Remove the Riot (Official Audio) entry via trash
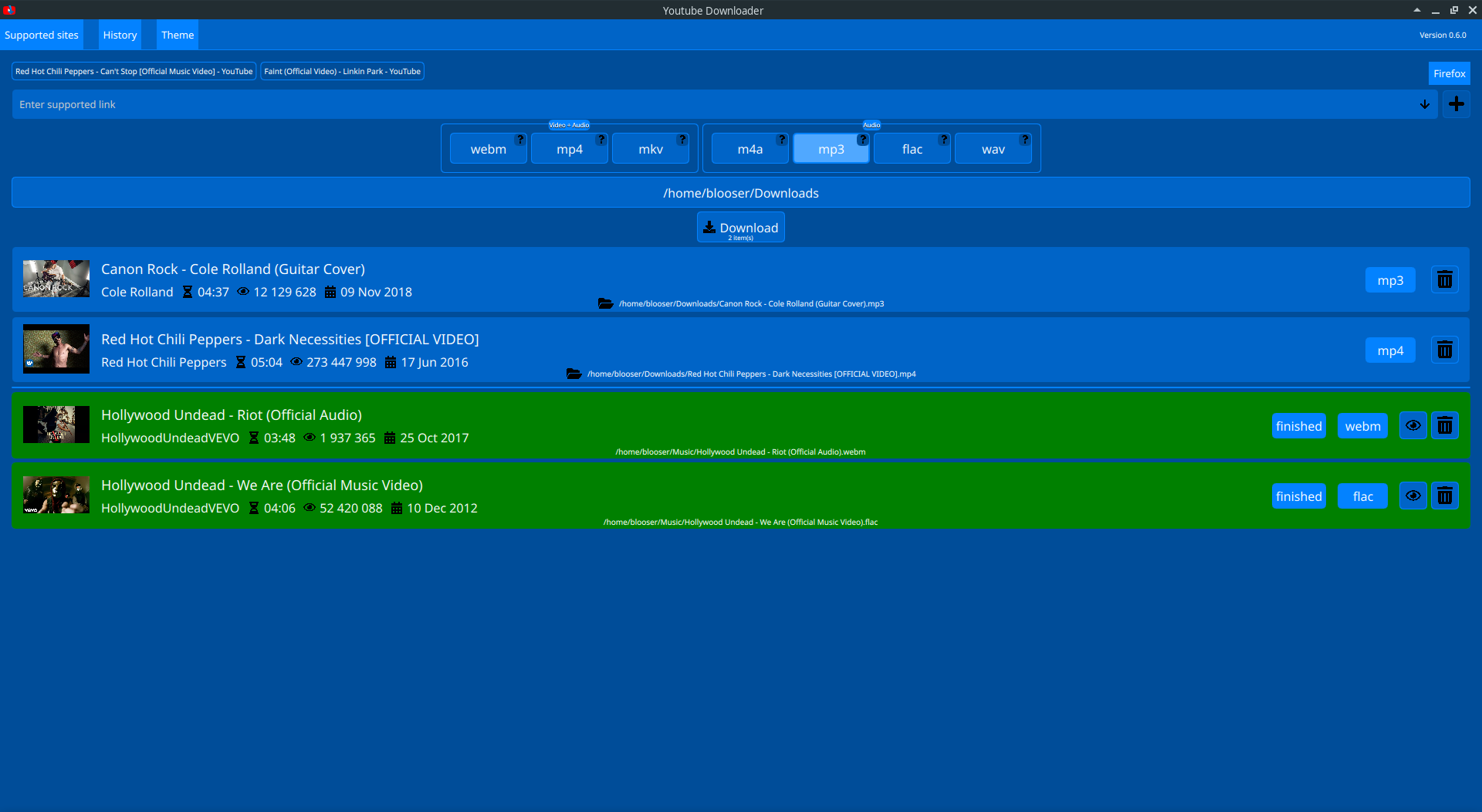Screen dimensions: 1482x812 pyautogui.click(x=1444, y=425)
